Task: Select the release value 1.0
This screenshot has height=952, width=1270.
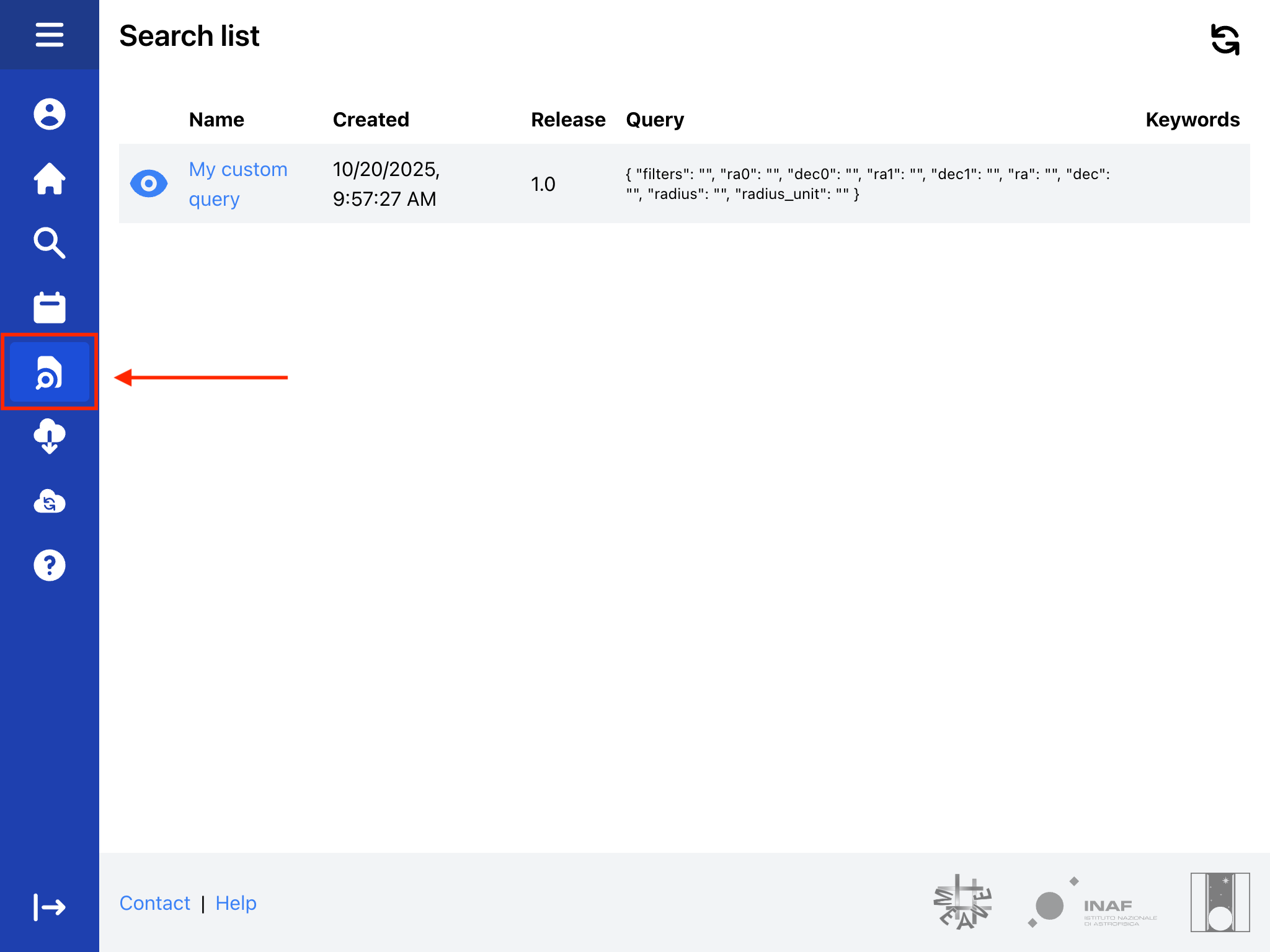Action: click(543, 184)
